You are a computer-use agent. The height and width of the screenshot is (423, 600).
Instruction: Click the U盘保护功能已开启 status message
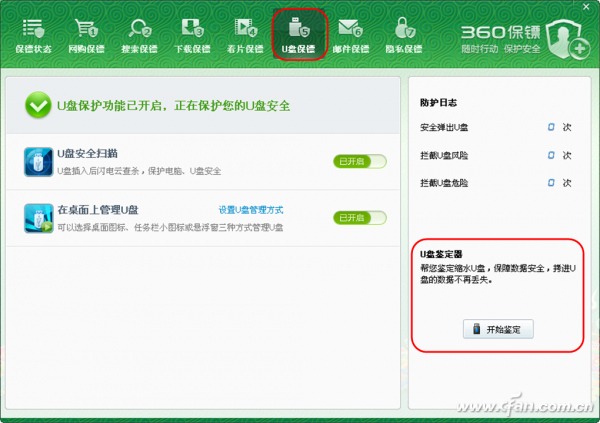(x=173, y=106)
